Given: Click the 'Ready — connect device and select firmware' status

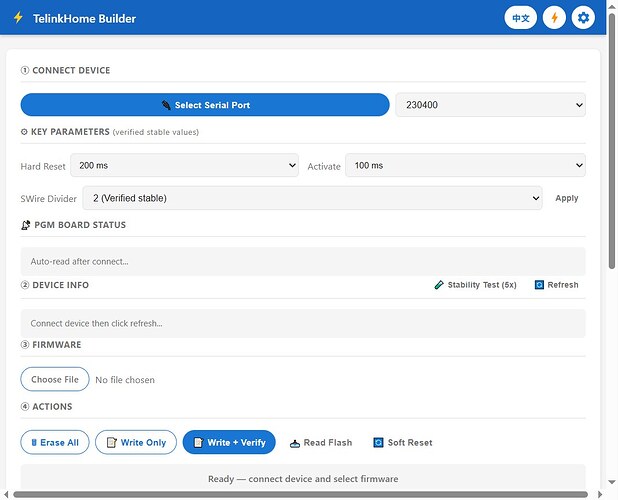Looking at the screenshot, I should point(303,479).
